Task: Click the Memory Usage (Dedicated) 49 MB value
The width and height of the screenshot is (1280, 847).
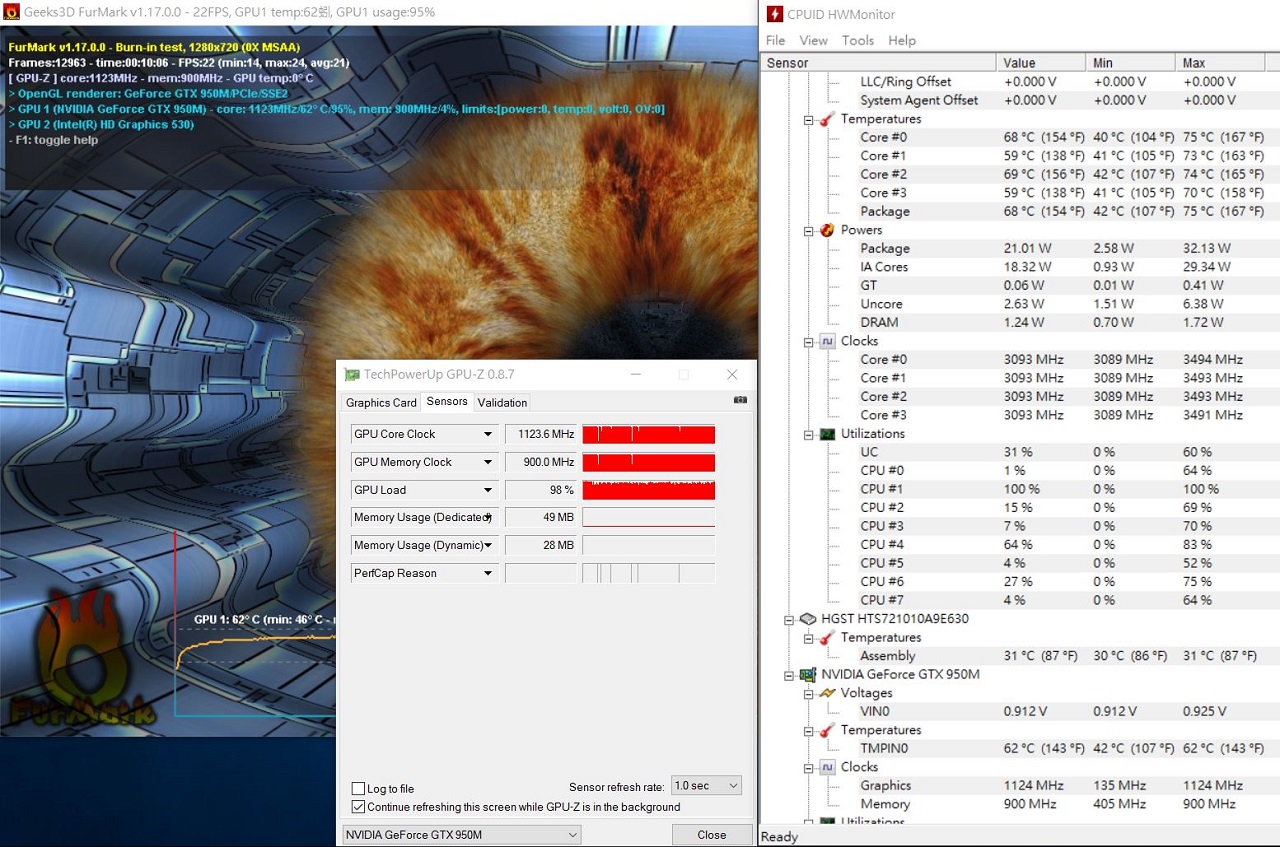Action: coord(541,518)
